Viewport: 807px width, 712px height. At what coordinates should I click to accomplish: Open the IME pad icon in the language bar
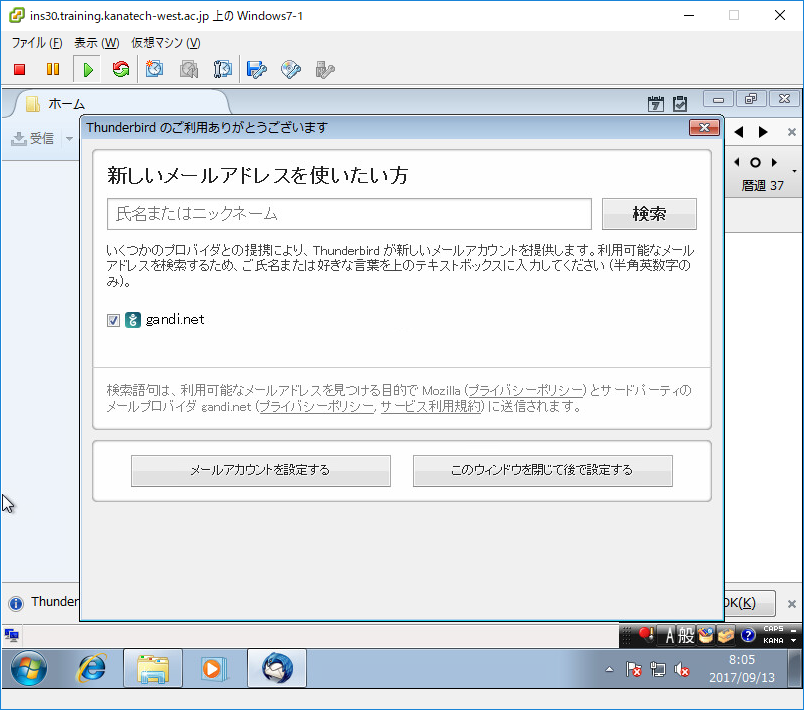coord(706,636)
